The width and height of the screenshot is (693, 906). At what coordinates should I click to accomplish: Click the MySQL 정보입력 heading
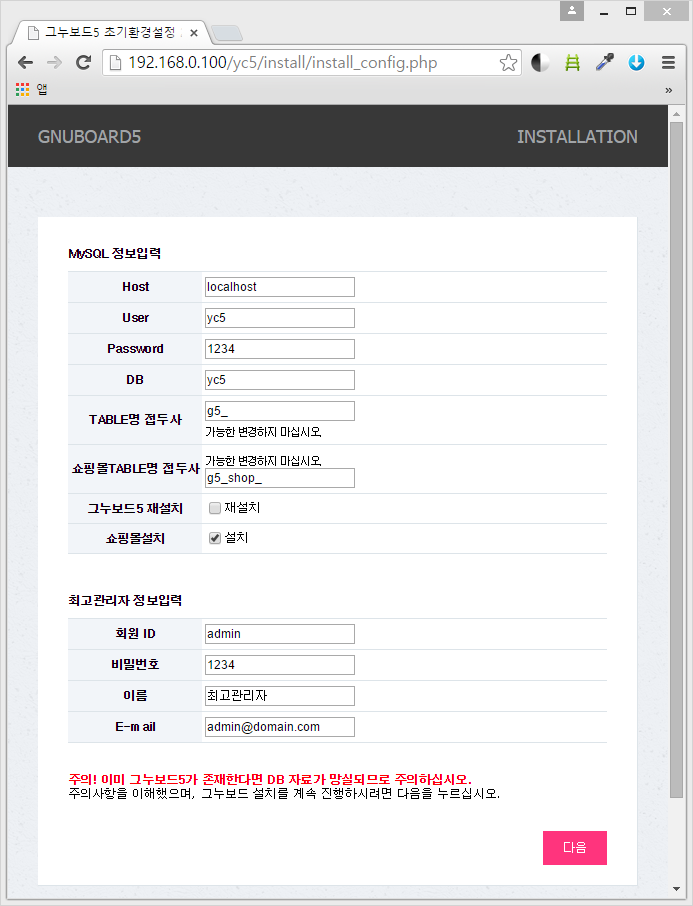pyautogui.click(x=114, y=254)
